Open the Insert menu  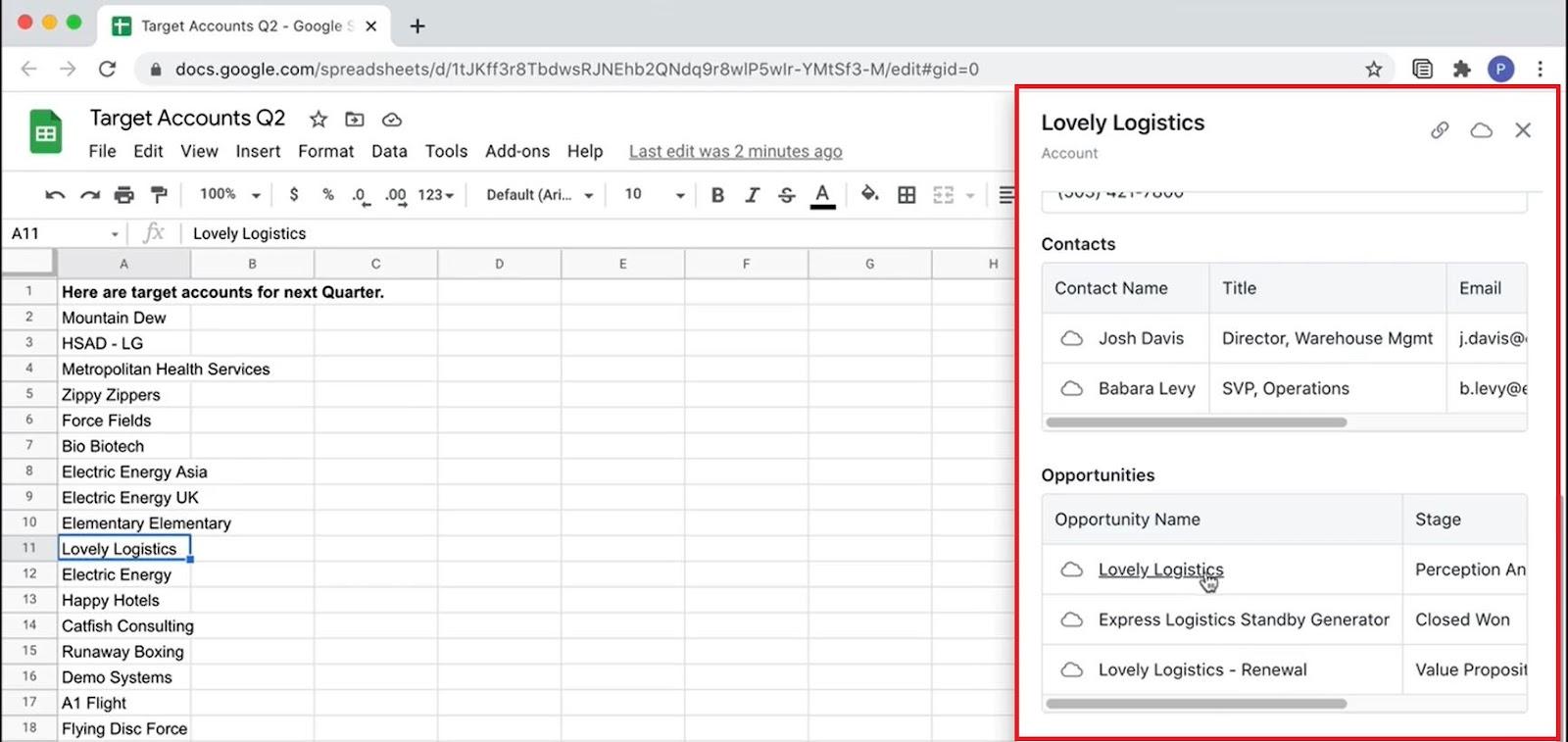(x=258, y=151)
